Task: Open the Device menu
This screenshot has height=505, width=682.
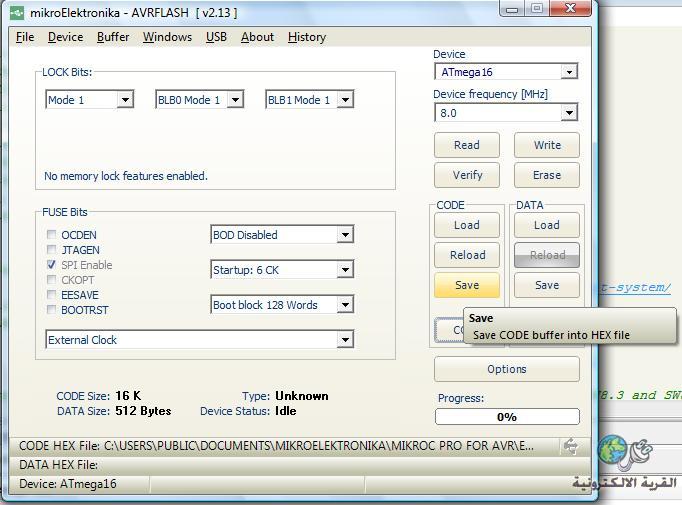Action: click(x=65, y=37)
